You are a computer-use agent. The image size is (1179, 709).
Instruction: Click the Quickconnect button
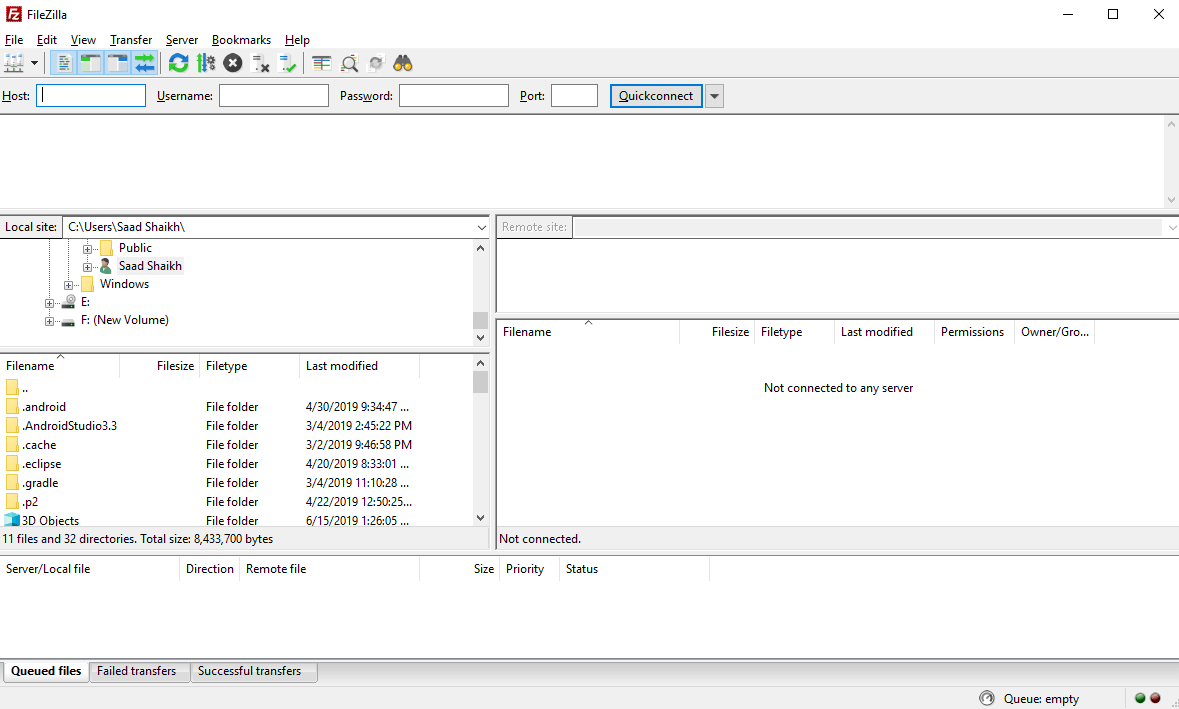pyautogui.click(x=656, y=95)
